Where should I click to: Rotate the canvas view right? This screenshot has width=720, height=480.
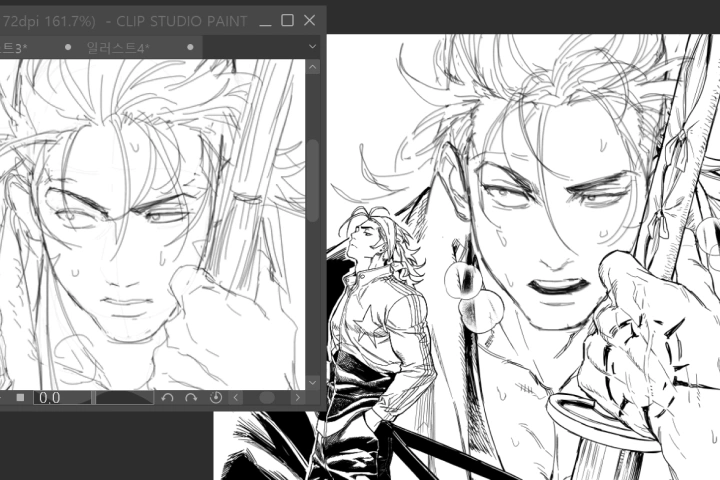[191, 398]
